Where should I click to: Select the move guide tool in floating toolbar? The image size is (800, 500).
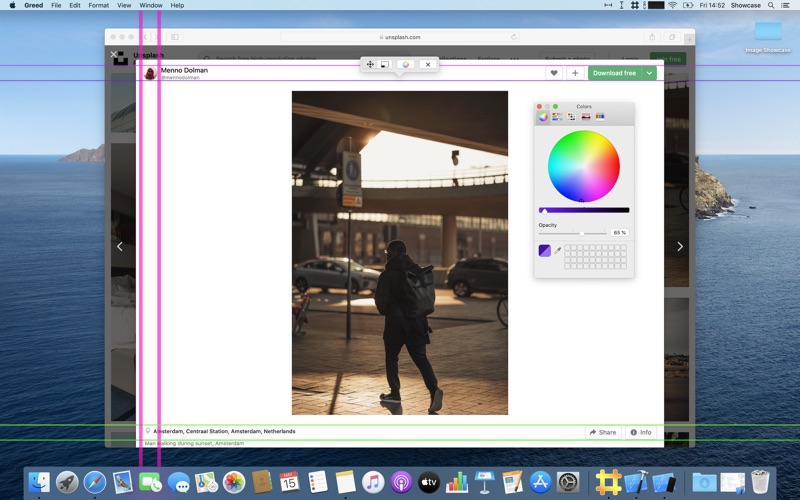pos(370,64)
